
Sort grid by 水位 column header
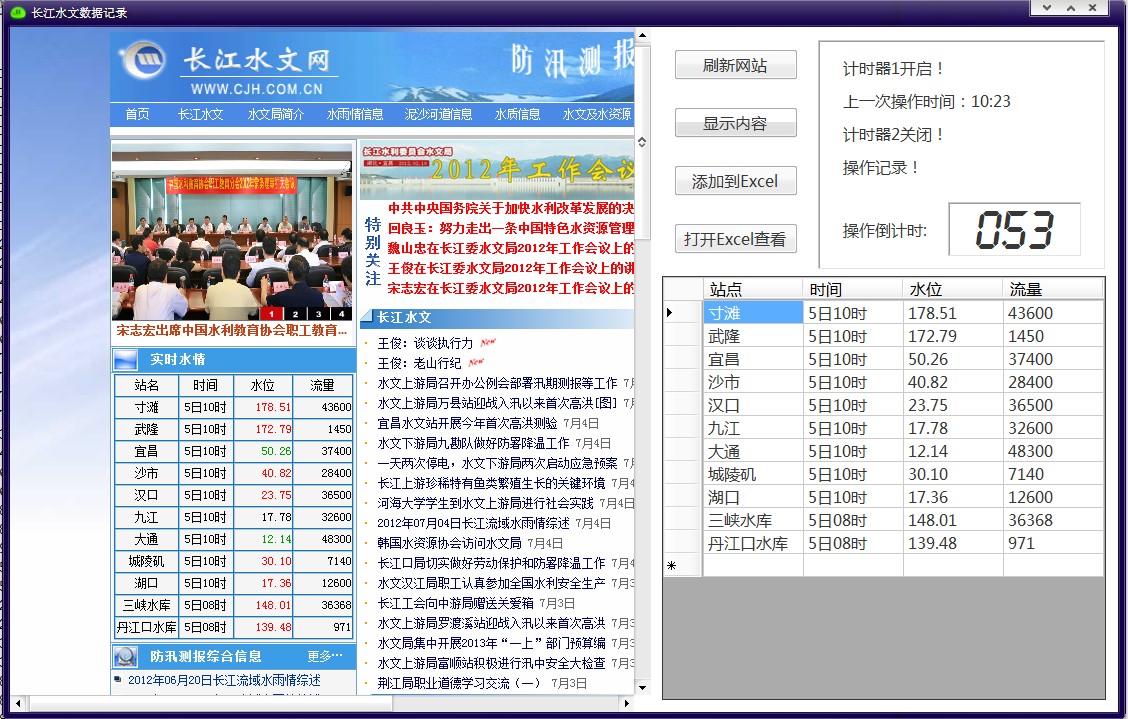tap(952, 289)
